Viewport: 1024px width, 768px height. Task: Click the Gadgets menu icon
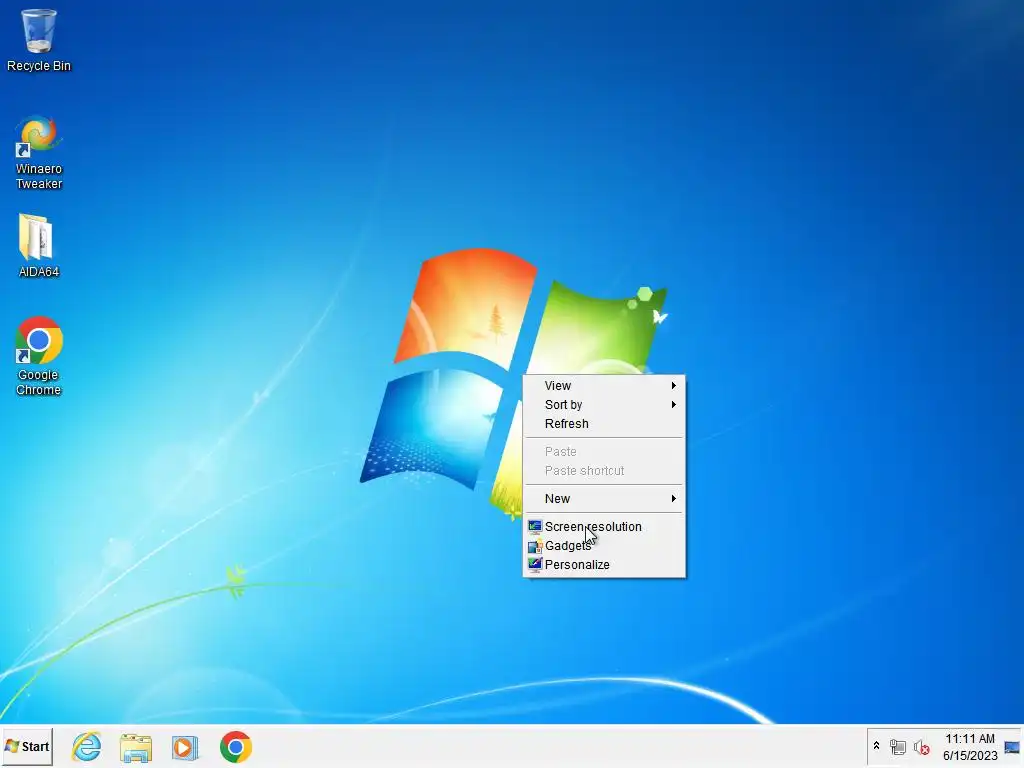coord(535,546)
